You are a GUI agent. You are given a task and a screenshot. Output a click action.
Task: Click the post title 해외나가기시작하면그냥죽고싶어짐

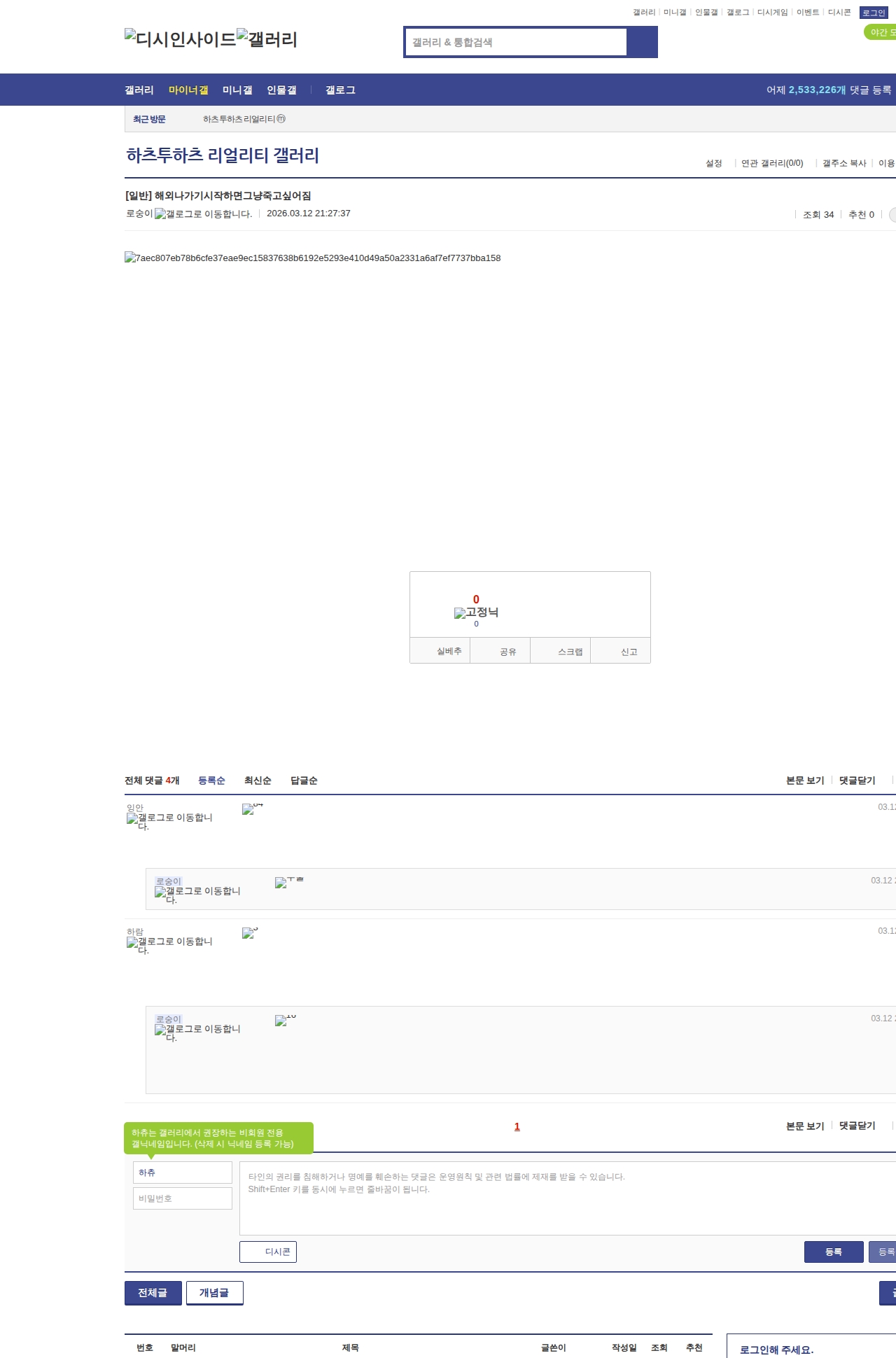click(232, 196)
